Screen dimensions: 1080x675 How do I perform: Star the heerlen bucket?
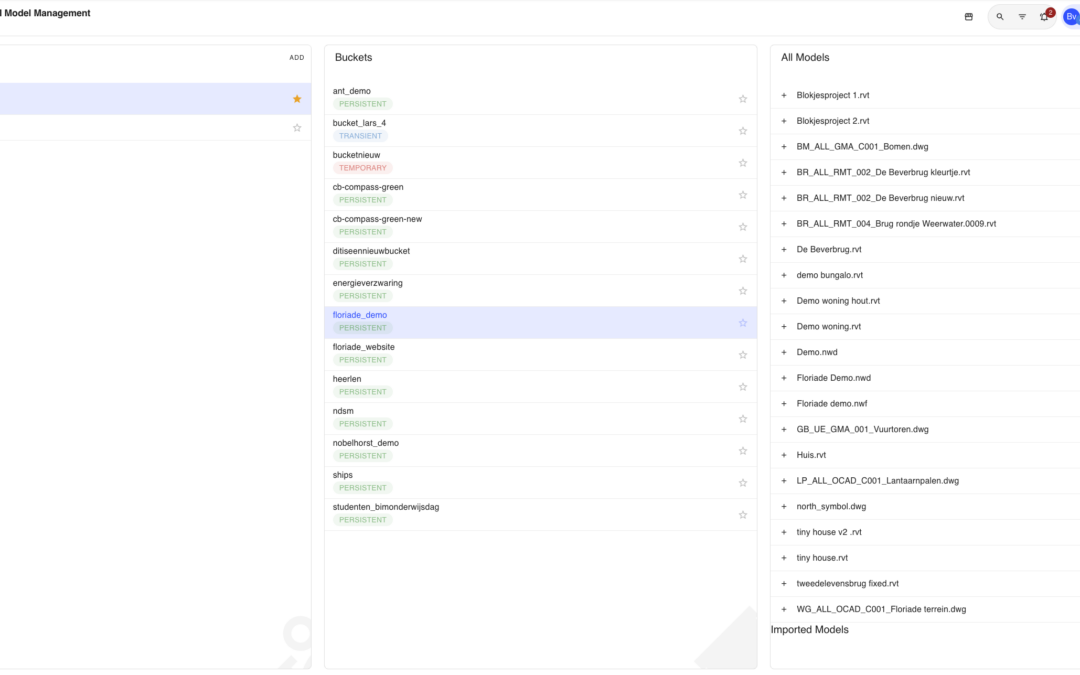[742, 387]
